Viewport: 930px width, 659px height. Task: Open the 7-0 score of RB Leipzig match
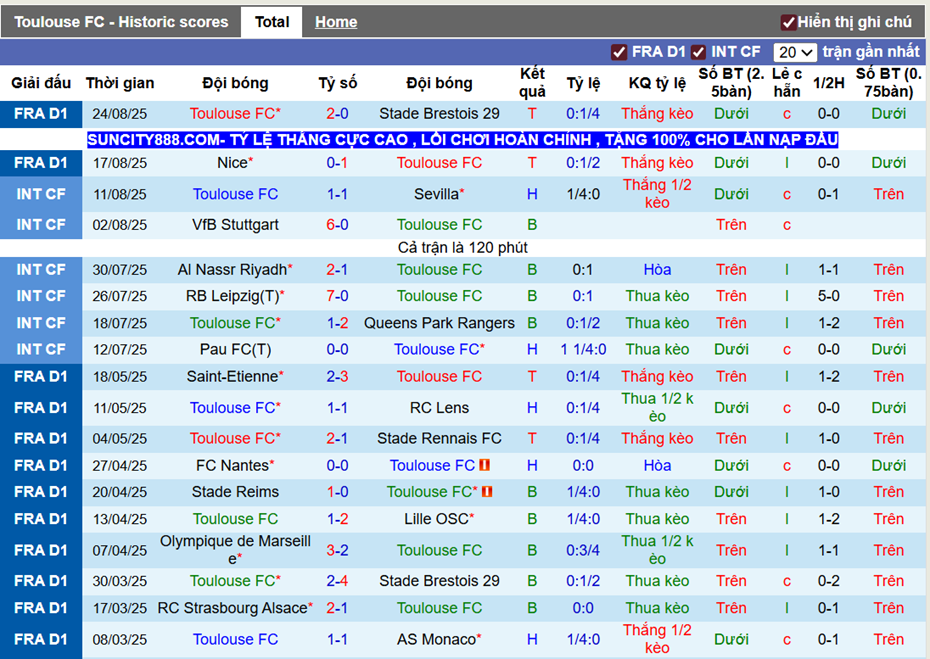[337, 296]
